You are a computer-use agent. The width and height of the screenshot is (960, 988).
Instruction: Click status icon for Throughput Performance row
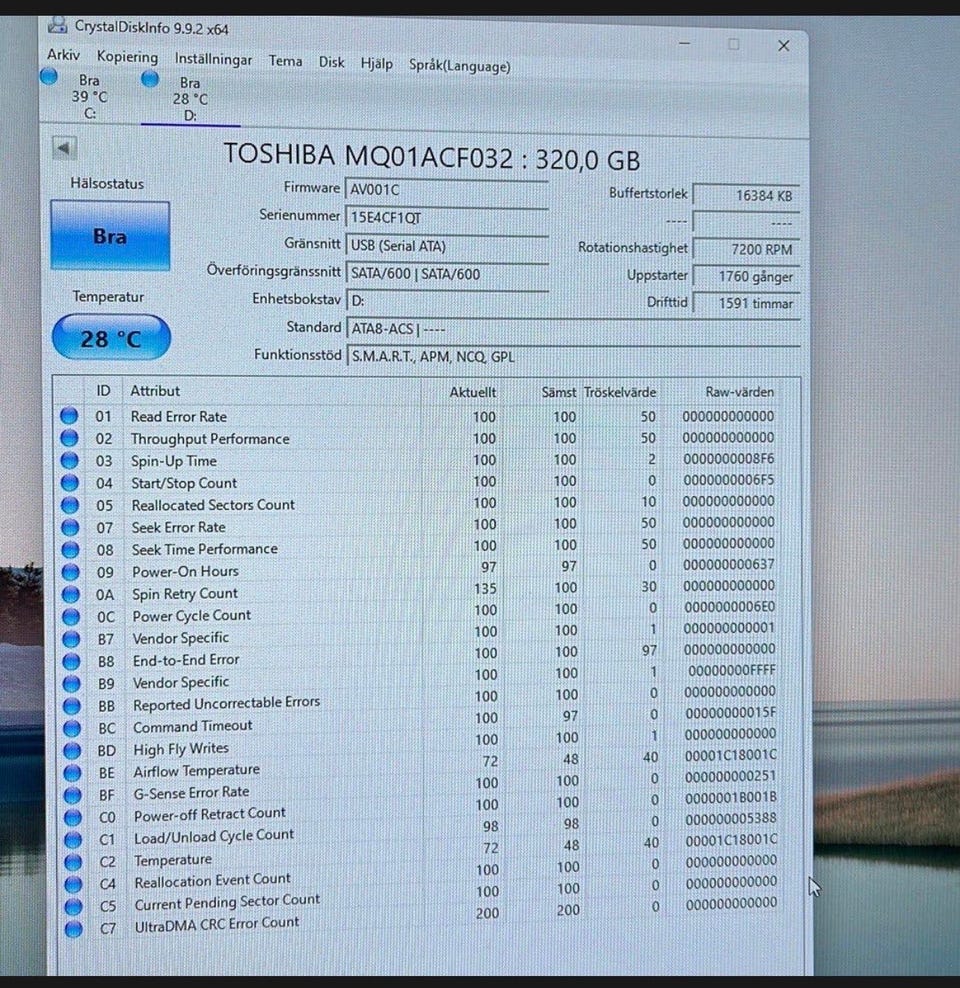(x=69, y=437)
